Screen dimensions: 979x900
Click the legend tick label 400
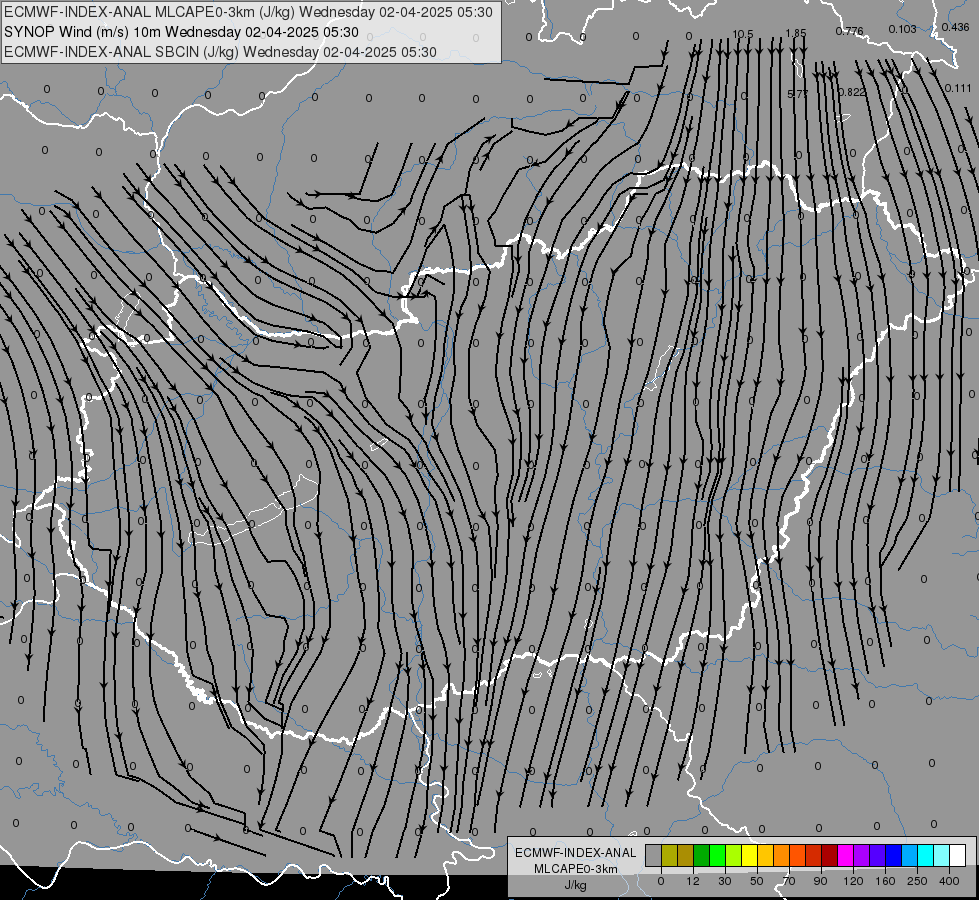click(949, 881)
